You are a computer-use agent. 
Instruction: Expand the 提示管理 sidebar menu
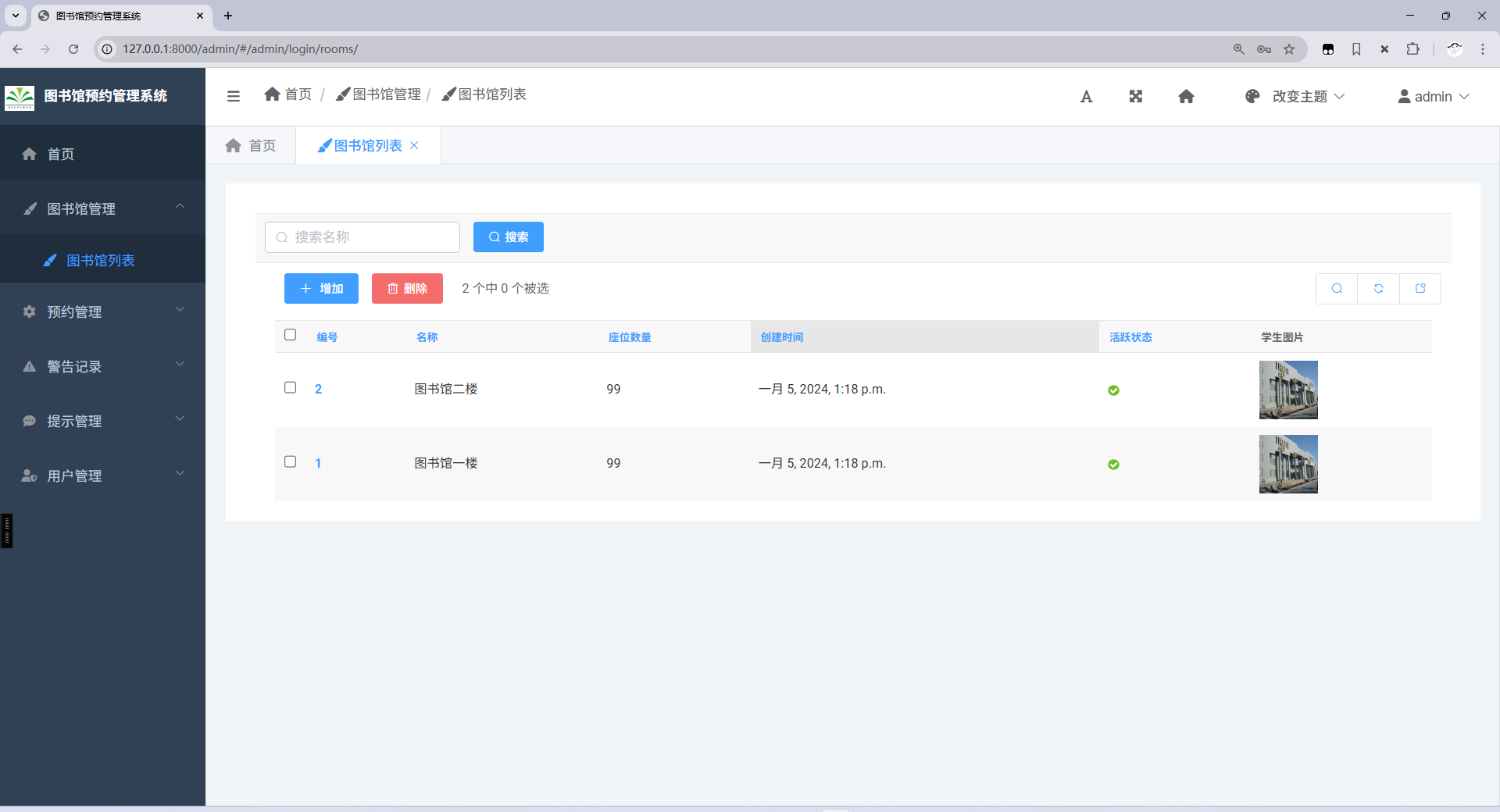(x=102, y=421)
